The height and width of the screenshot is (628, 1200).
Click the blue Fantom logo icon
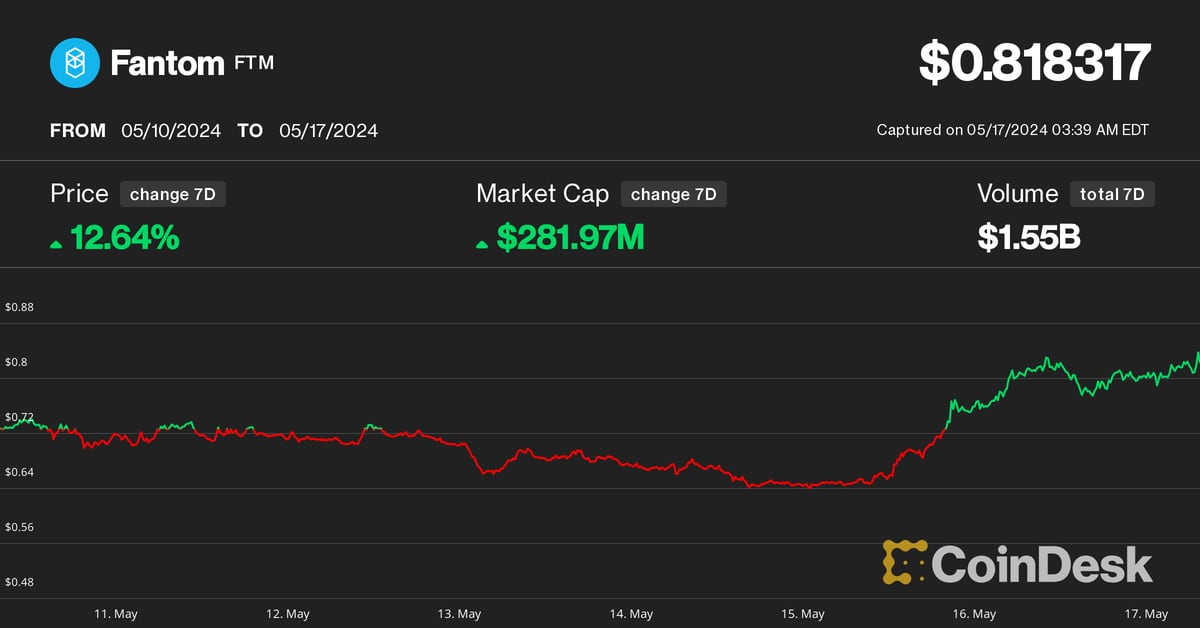tap(75, 64)
